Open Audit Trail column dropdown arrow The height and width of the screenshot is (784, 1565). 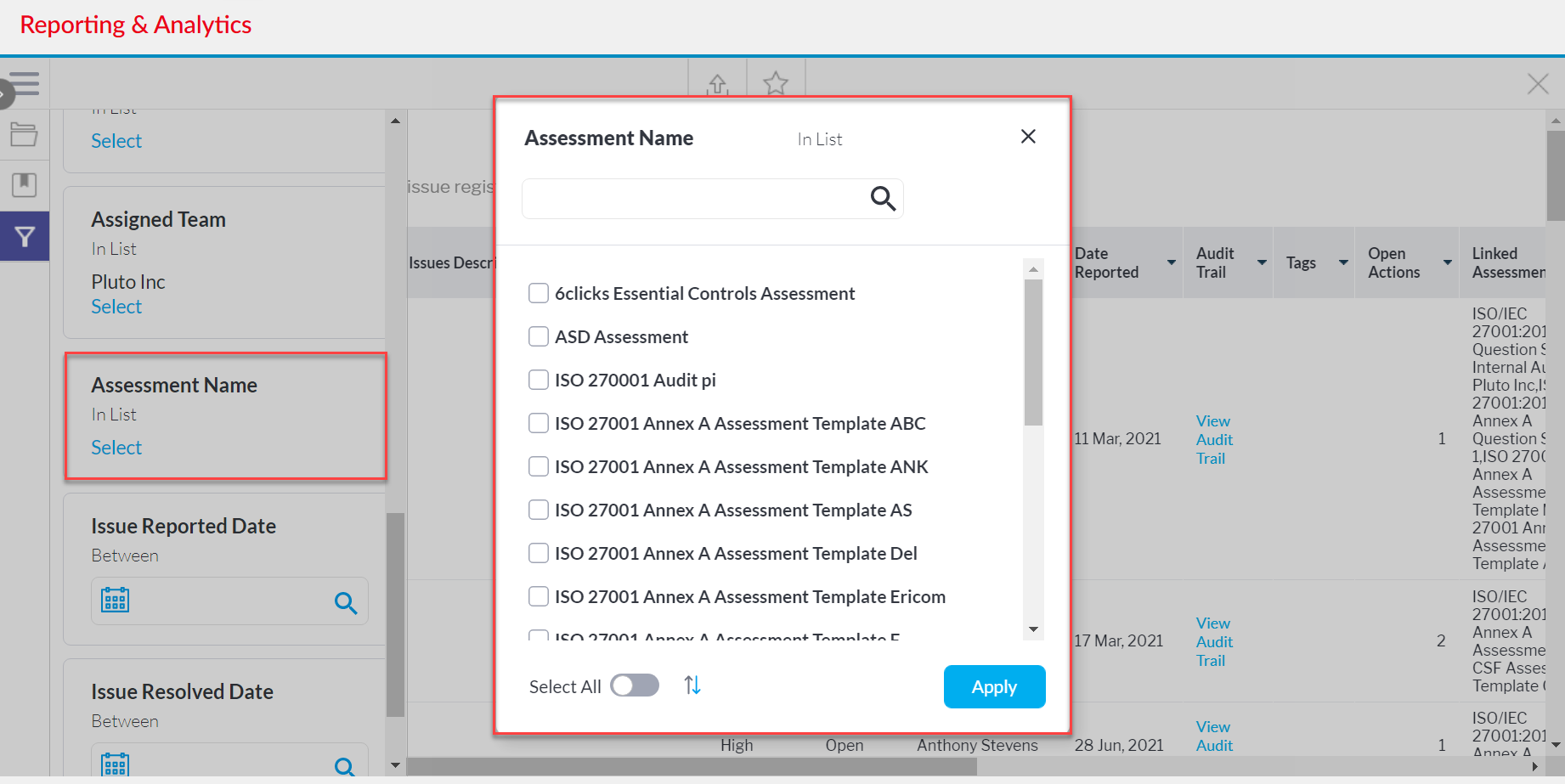[1262, 262]
